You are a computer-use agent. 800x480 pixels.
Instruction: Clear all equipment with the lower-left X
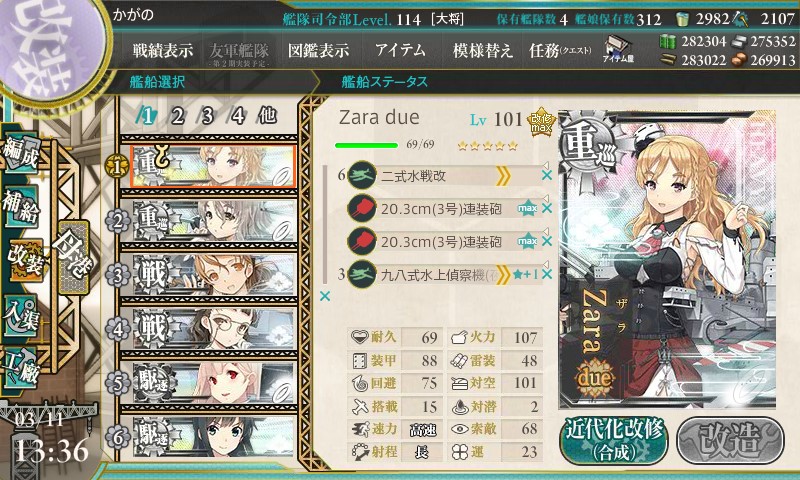point(324,296)
